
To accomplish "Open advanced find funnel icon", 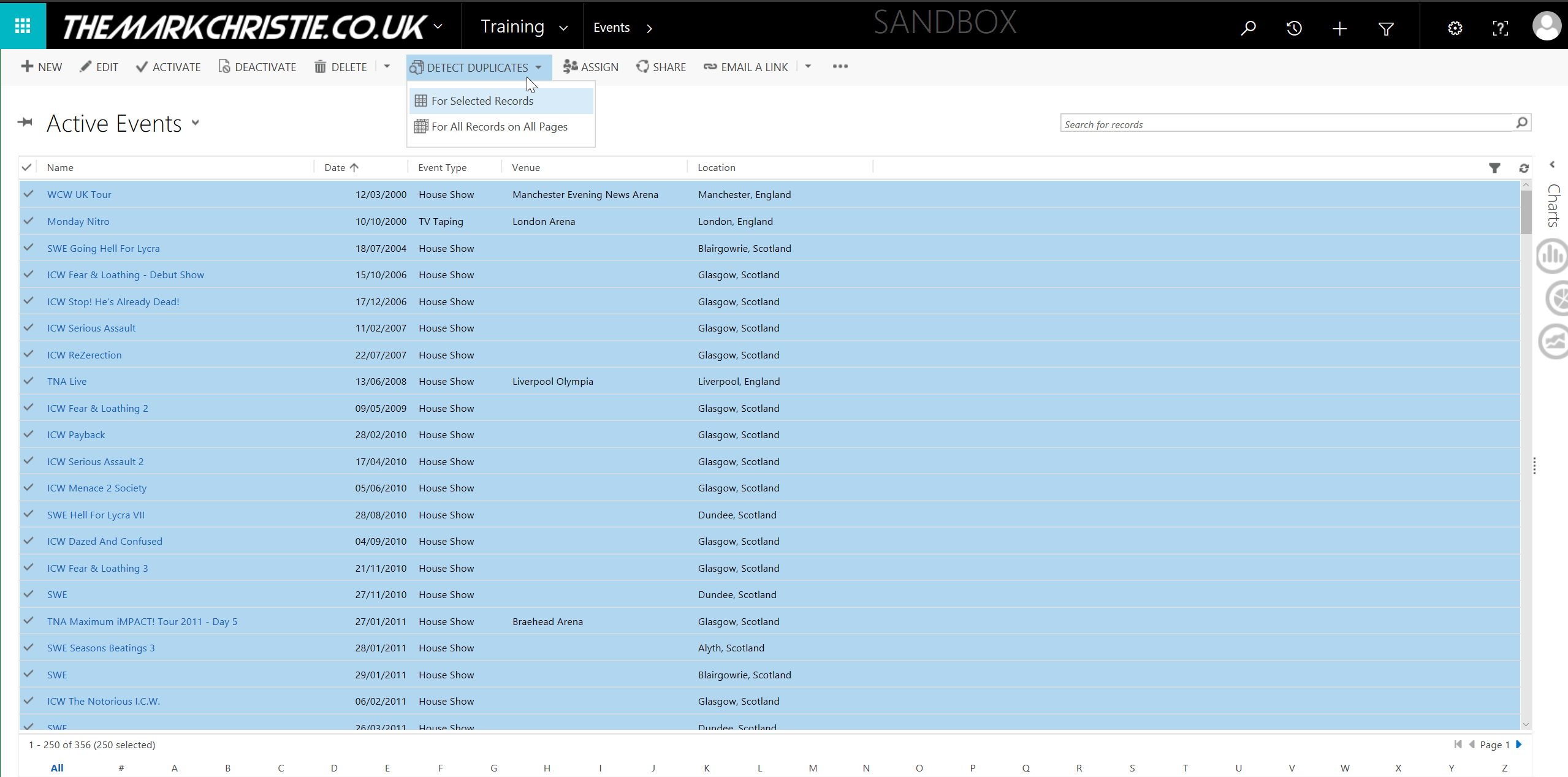I will click(x=1386, y=28).
